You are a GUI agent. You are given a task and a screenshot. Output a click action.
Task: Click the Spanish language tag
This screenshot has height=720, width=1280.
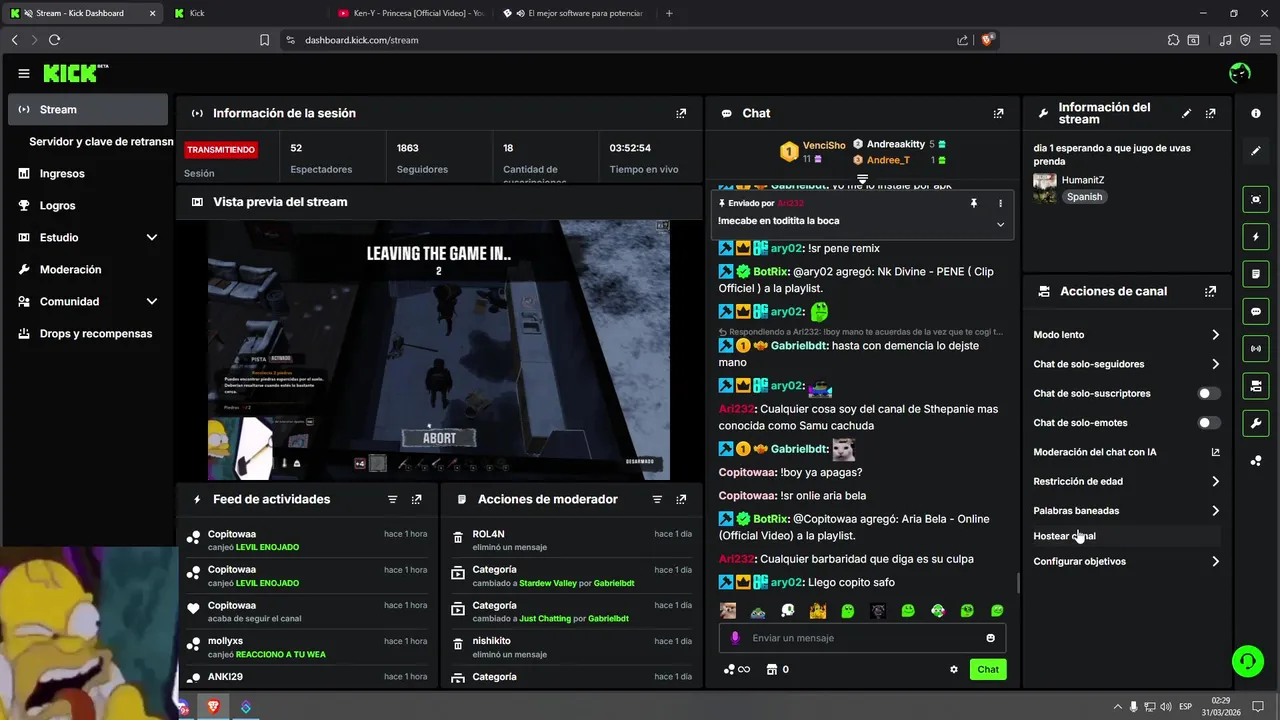[1084, 197]
